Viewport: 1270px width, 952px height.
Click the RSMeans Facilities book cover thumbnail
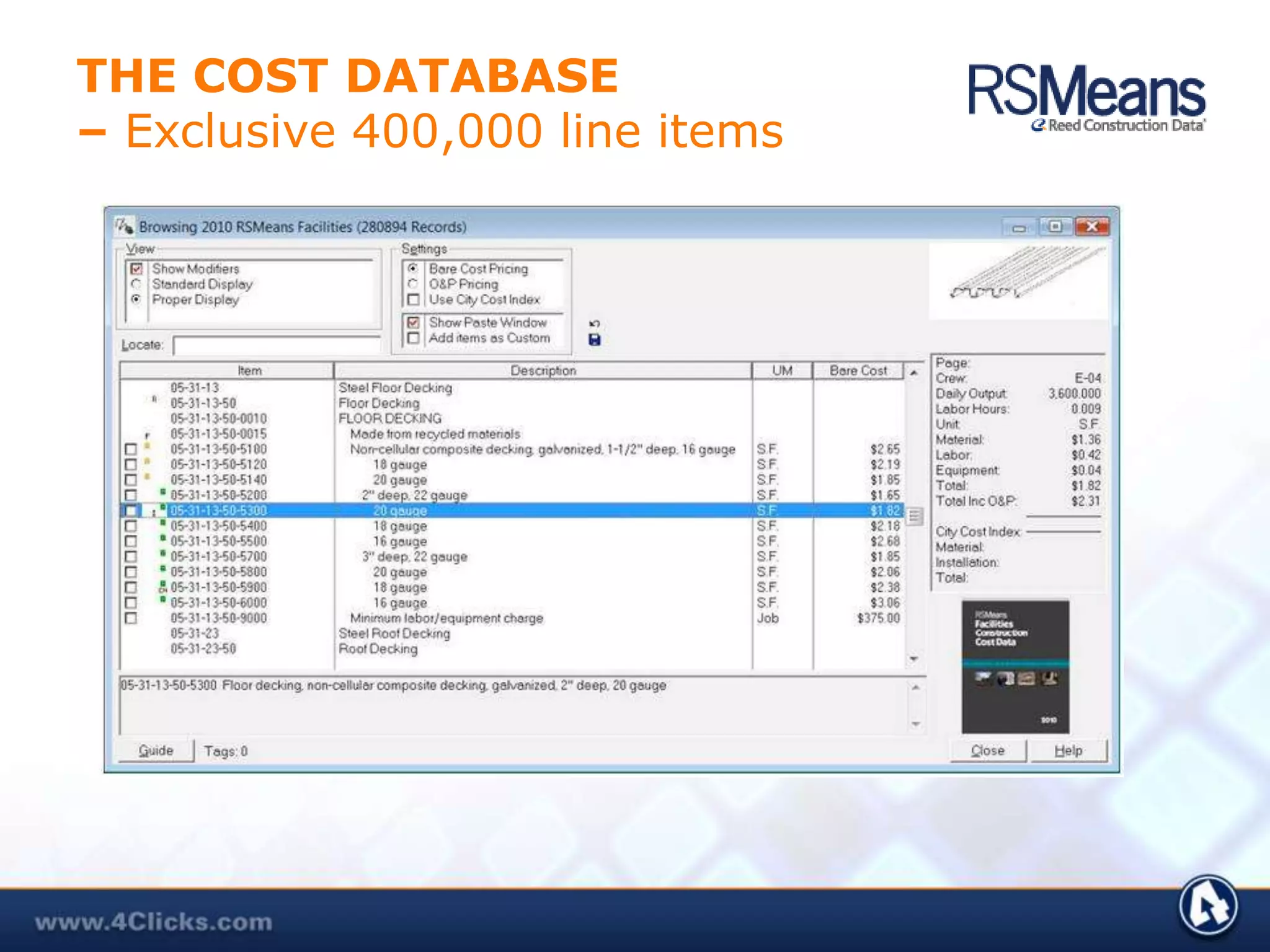pos(1015,666)
